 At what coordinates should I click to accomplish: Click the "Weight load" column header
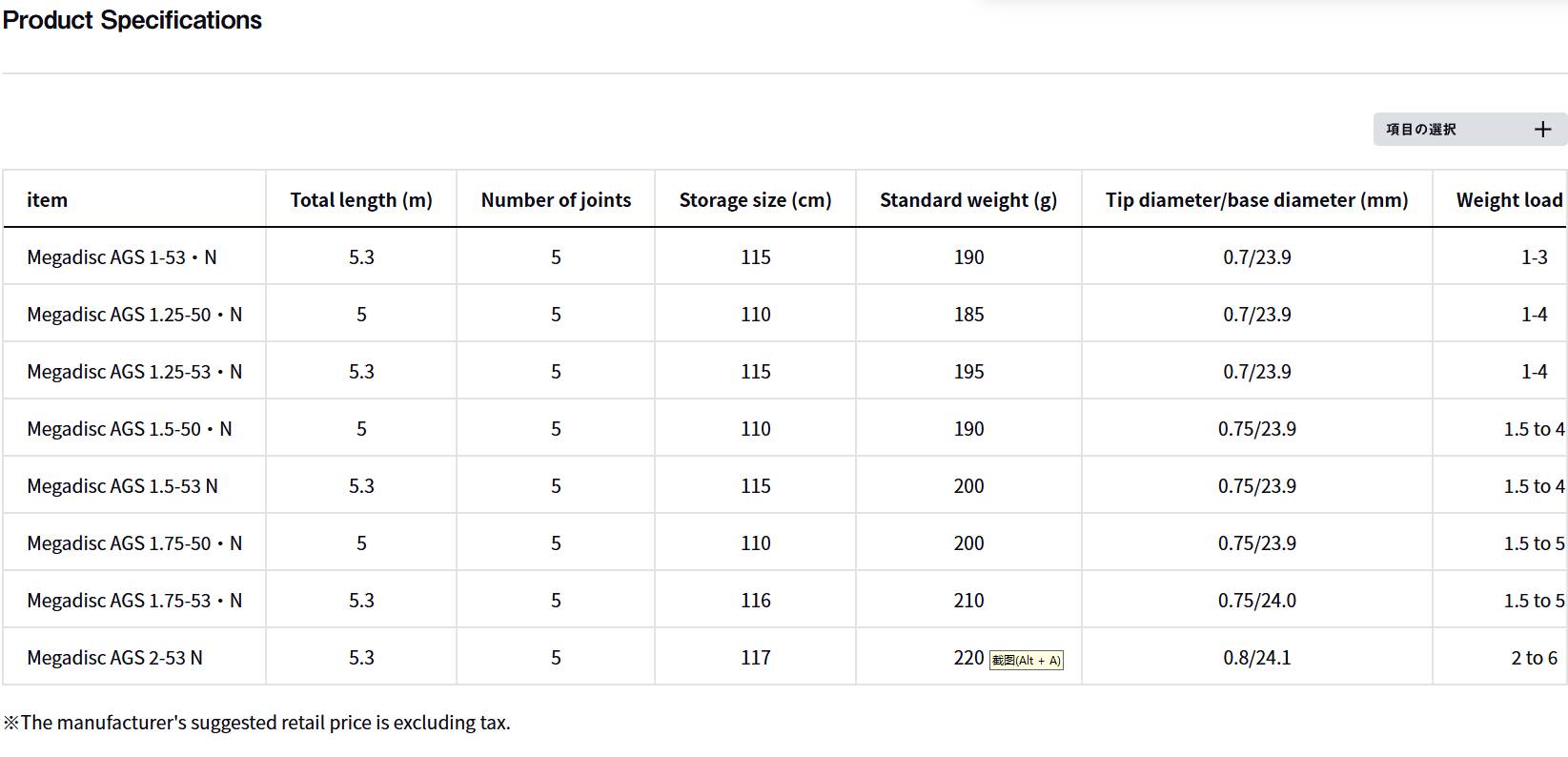1509,200
